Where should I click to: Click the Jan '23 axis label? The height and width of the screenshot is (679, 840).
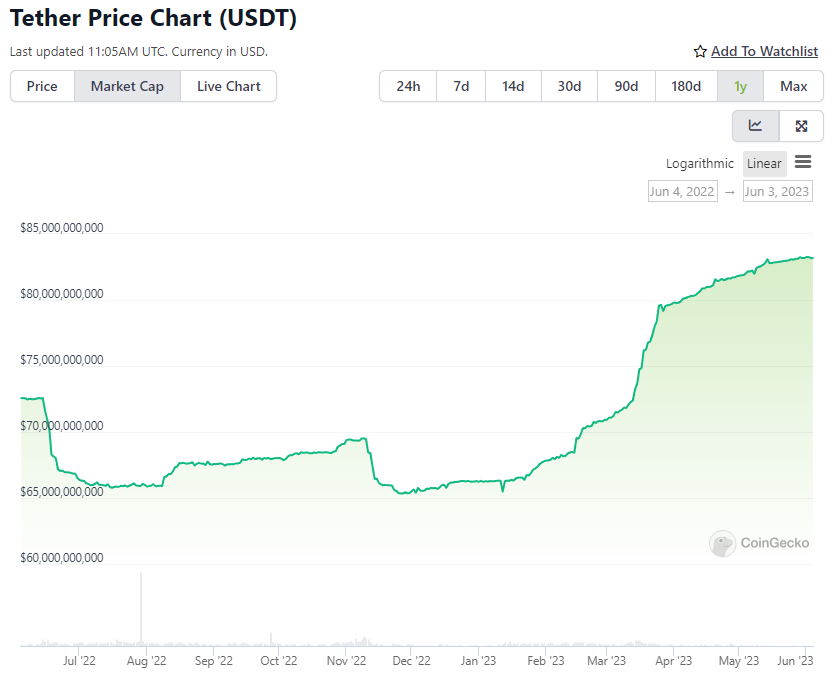pos(478,661)
